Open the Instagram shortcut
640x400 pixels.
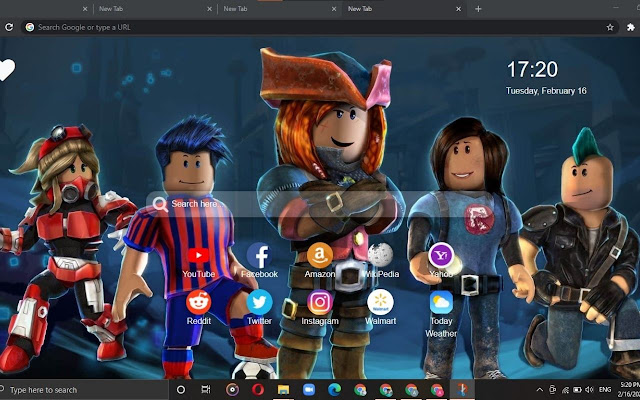320,302
